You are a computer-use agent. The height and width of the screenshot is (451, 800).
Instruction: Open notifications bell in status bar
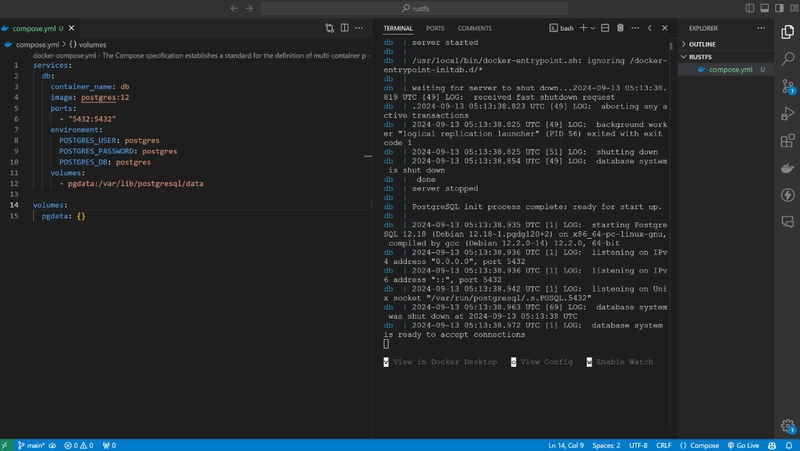click(789, 445)
